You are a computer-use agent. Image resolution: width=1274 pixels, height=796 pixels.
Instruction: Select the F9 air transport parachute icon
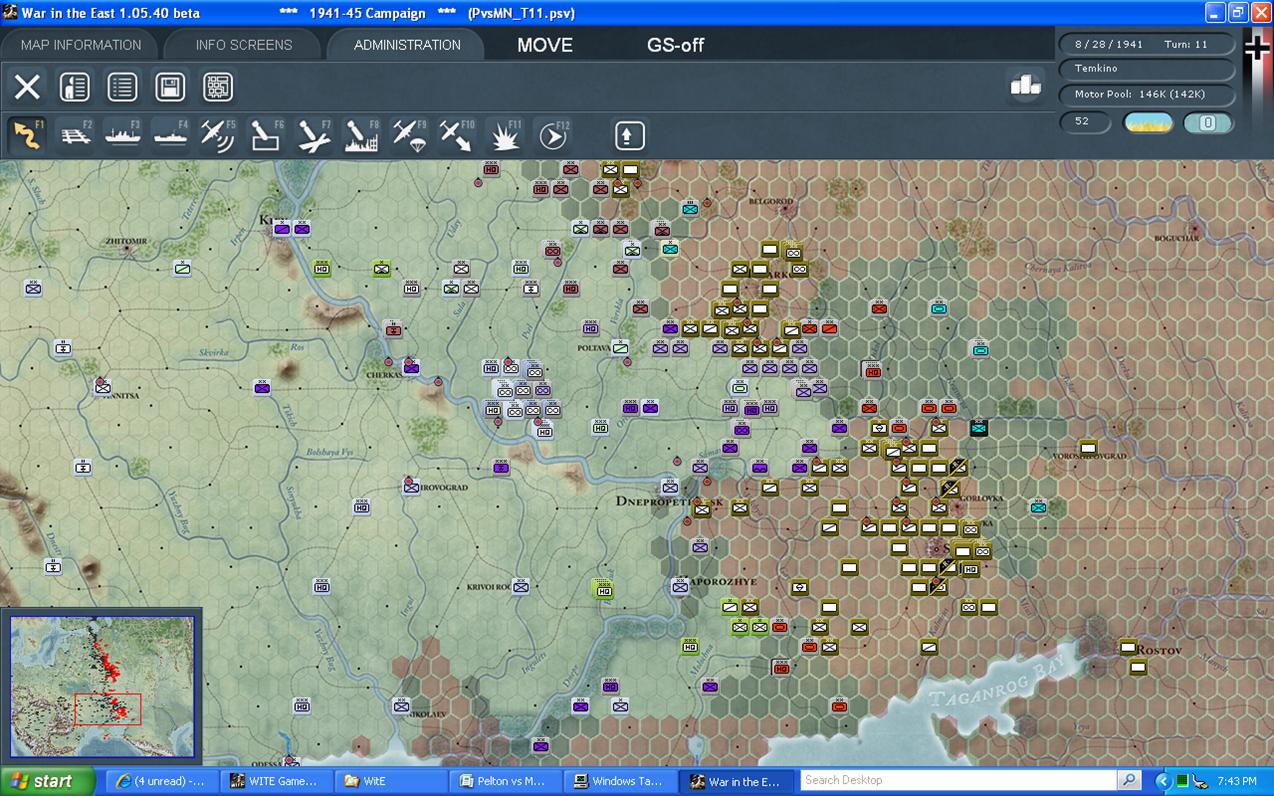410,135
